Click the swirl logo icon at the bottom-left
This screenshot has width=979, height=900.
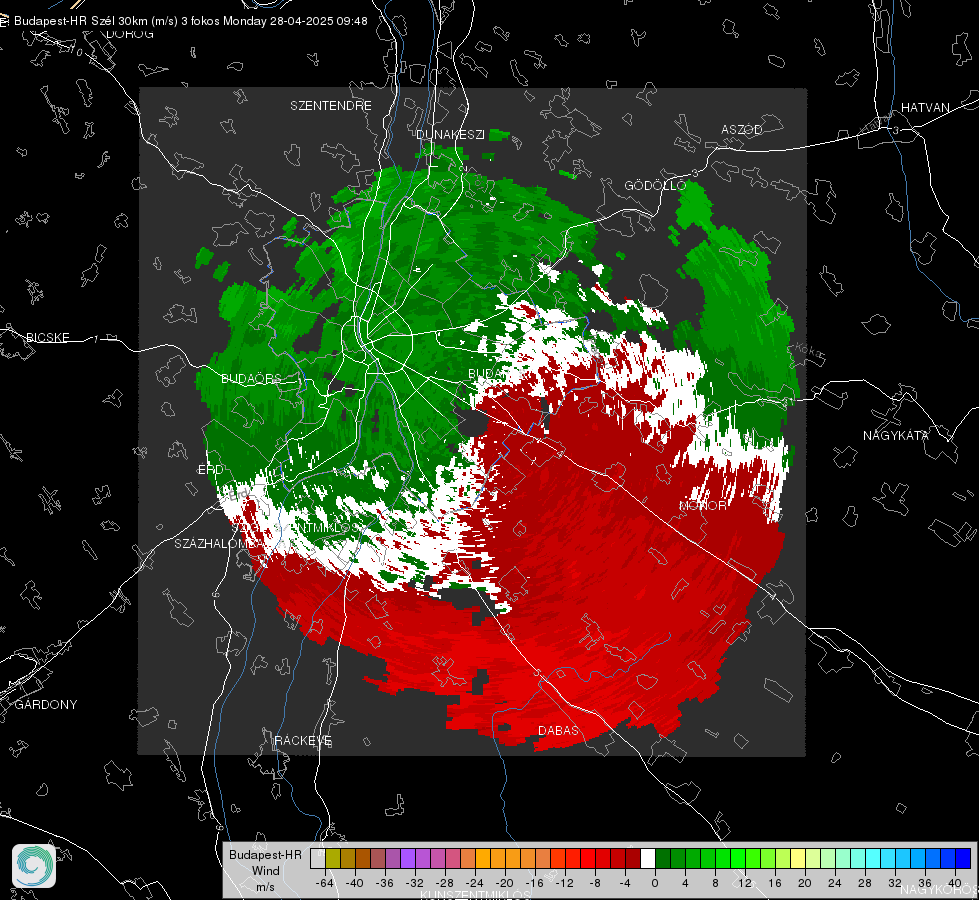click(34, 866)
